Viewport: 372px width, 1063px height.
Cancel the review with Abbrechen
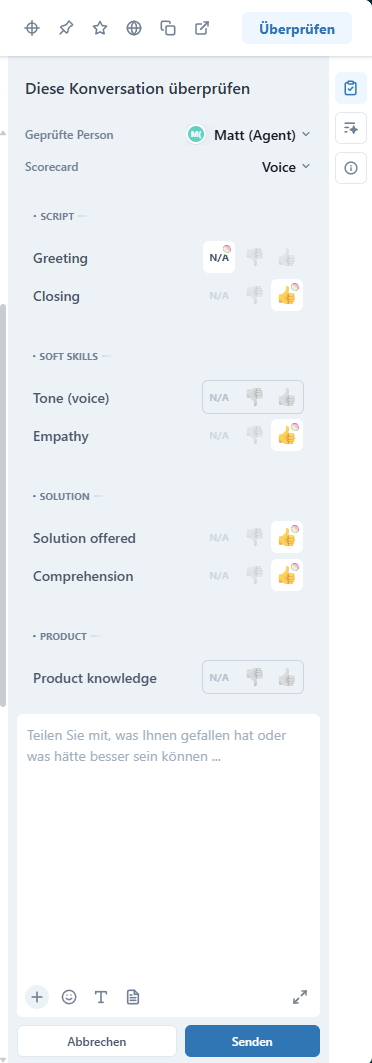click(97, 1041)
